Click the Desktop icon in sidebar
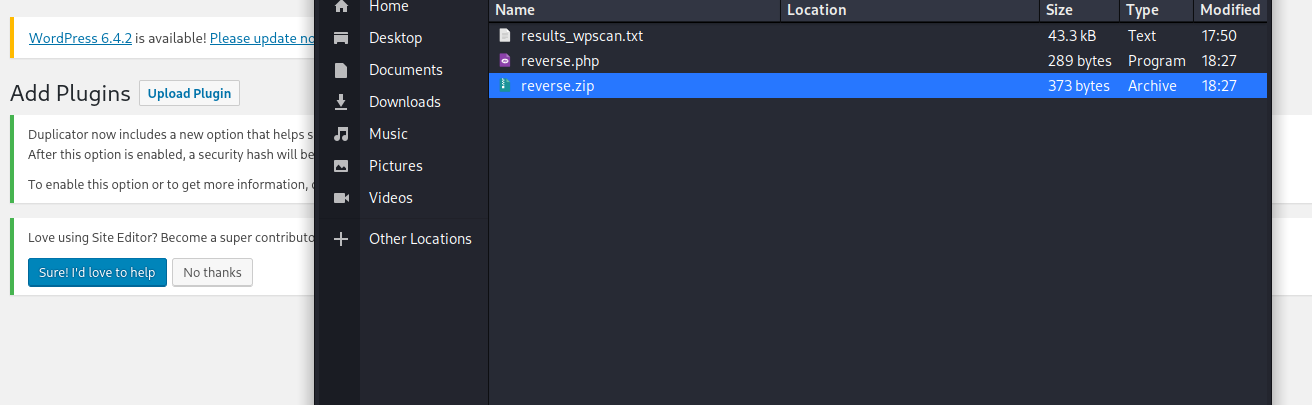The image size is (1312, 405). [x=341, y=38]
